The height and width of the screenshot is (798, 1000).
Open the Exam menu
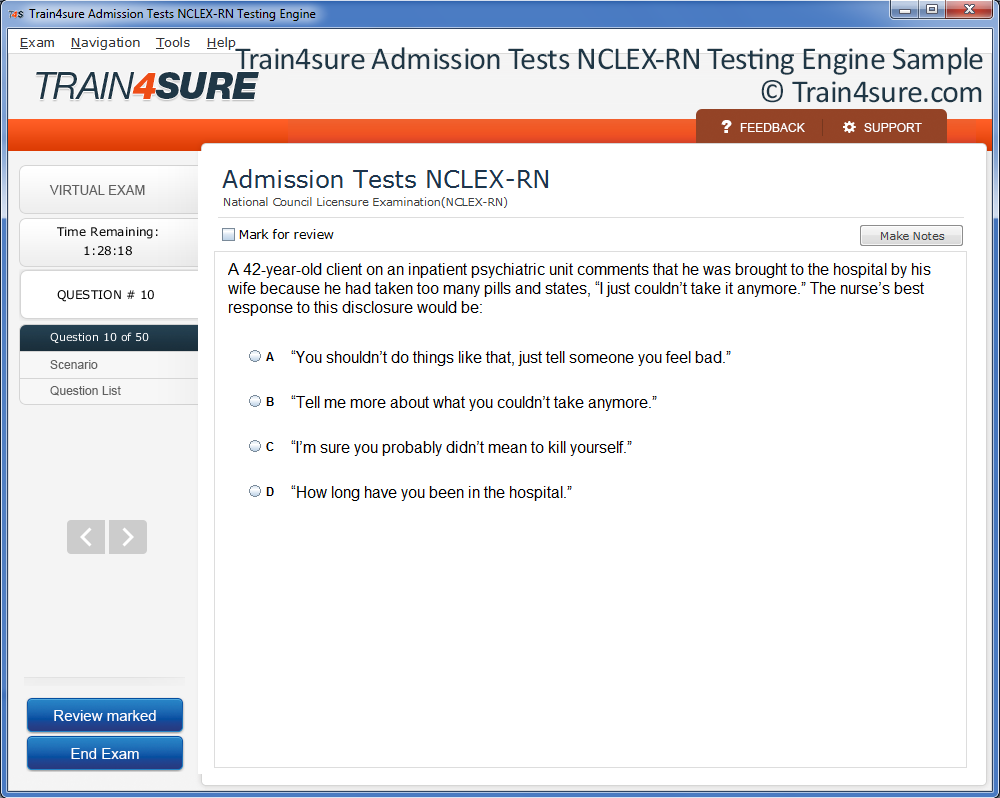tap(37, 43)
